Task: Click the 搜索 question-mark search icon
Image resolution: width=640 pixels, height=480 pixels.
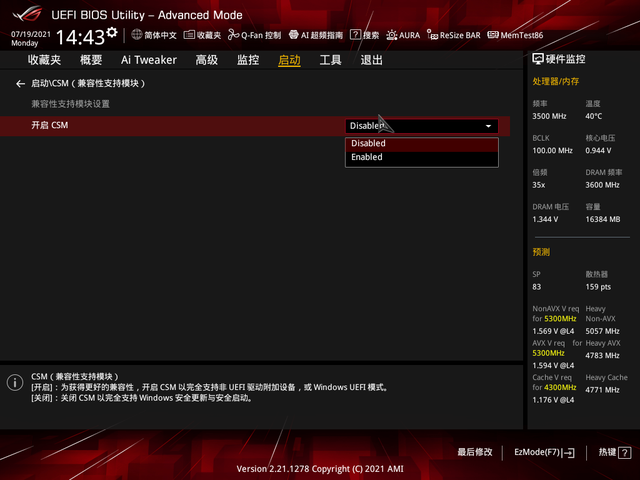Action: 356,35
